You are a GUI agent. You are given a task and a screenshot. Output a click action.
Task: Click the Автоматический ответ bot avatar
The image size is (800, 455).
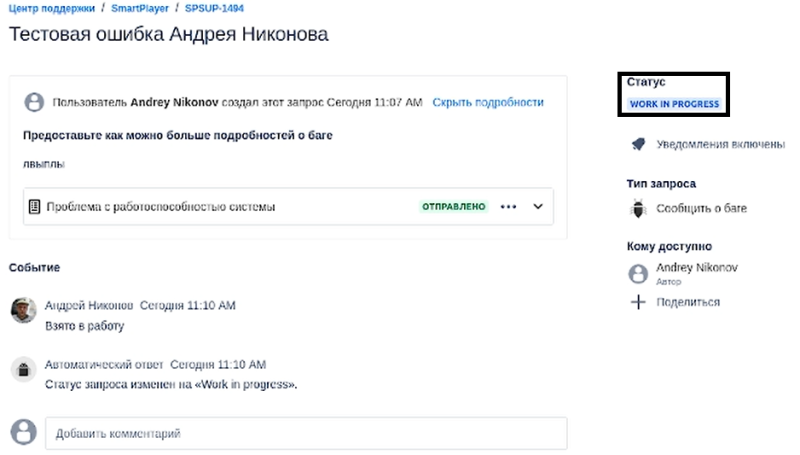coord(23,370)
